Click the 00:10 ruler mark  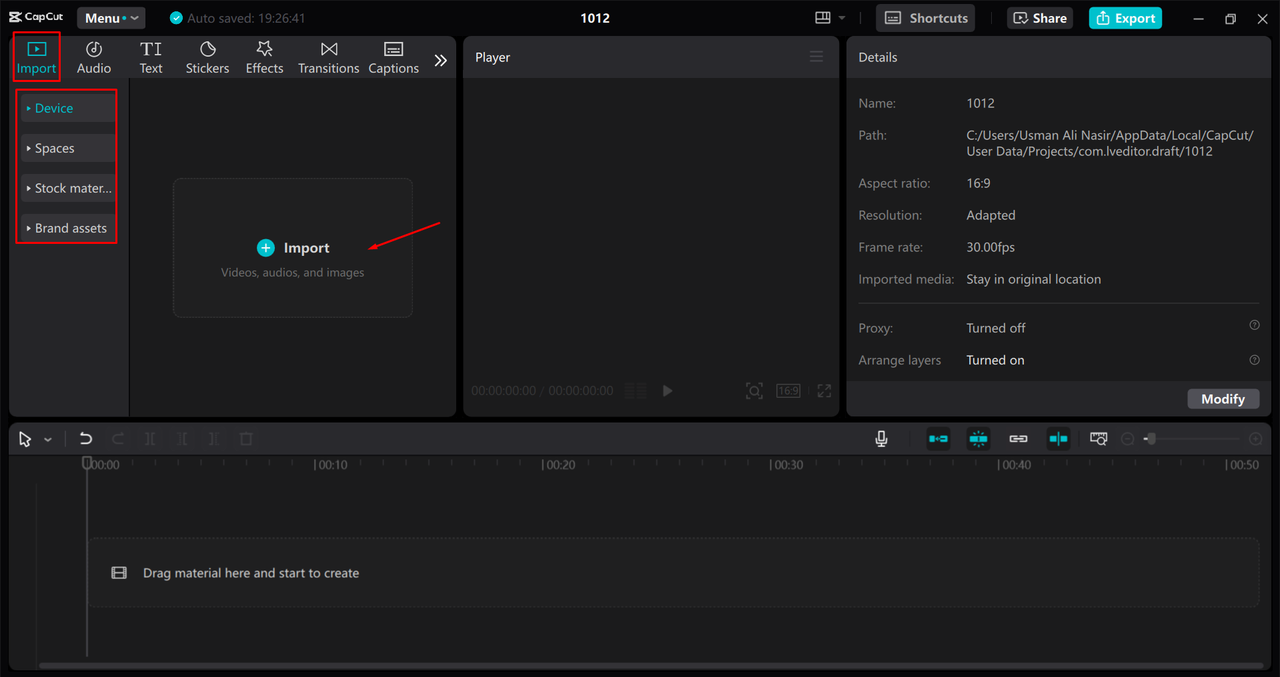pyautogui.click(x=331, y=465)
